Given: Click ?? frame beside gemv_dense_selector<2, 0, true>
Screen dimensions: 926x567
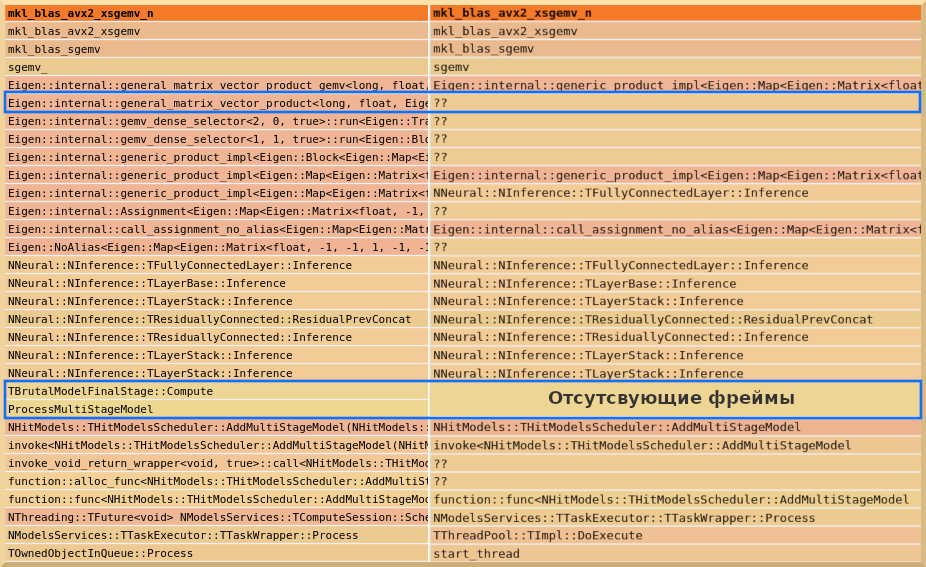Looking at the screenshot, I should (675, 121).
